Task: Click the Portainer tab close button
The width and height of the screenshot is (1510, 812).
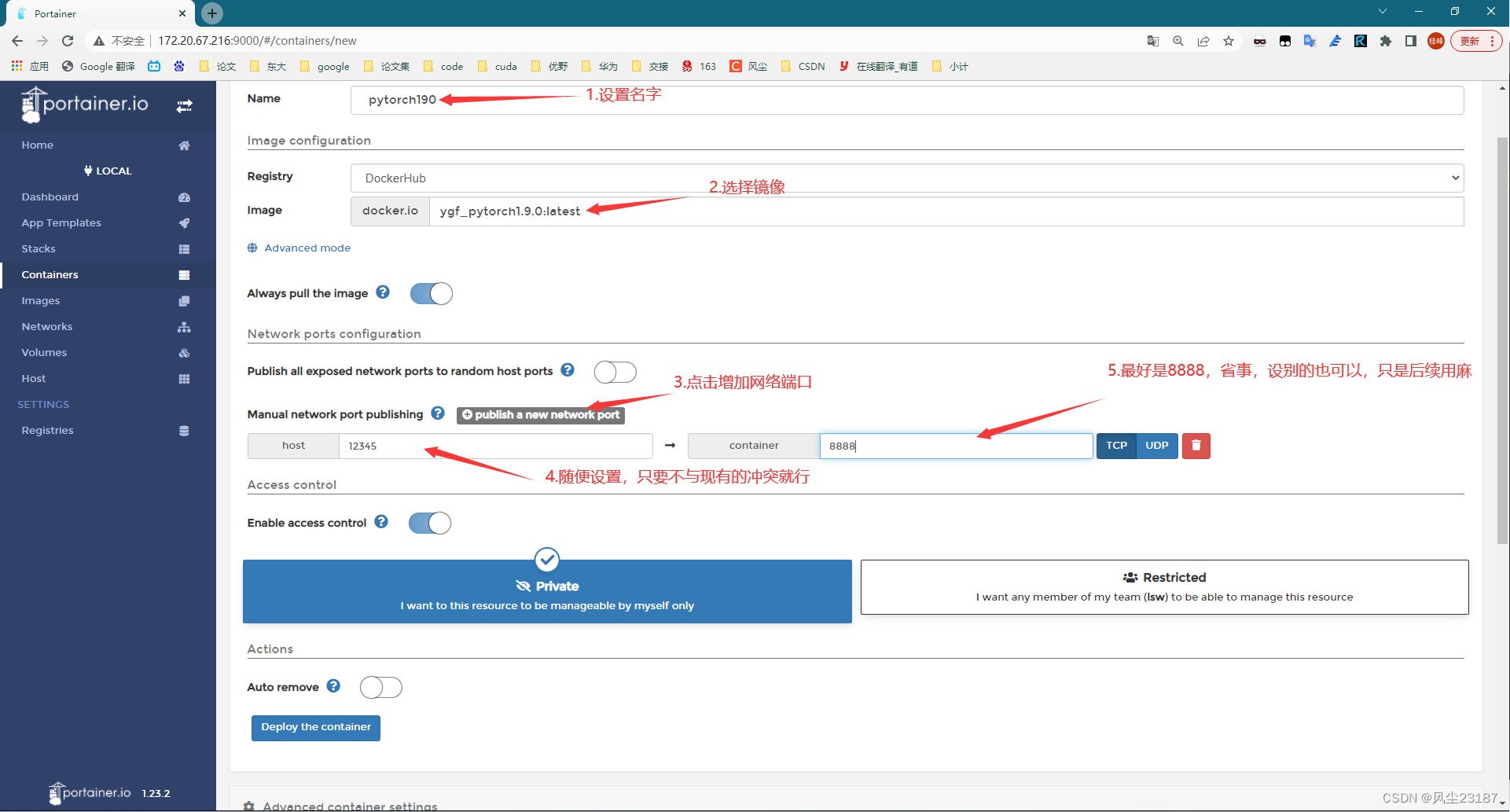Action: [x=182, y=13]
